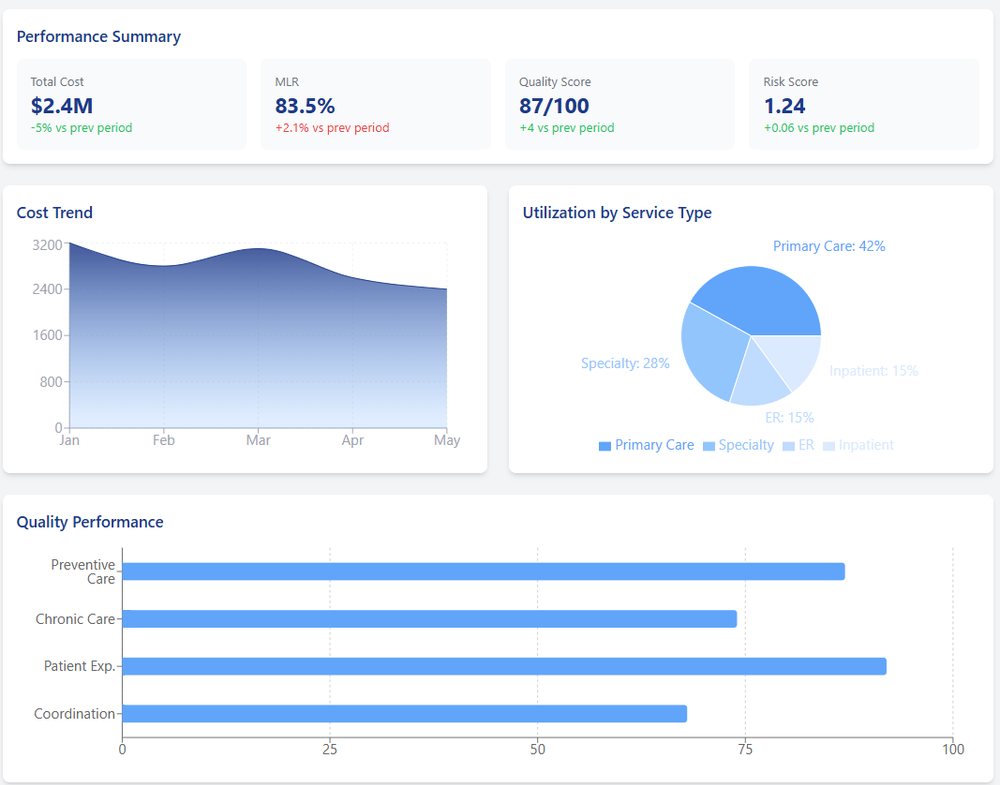Click the Specialty: 28% pie label

(625, 363)
